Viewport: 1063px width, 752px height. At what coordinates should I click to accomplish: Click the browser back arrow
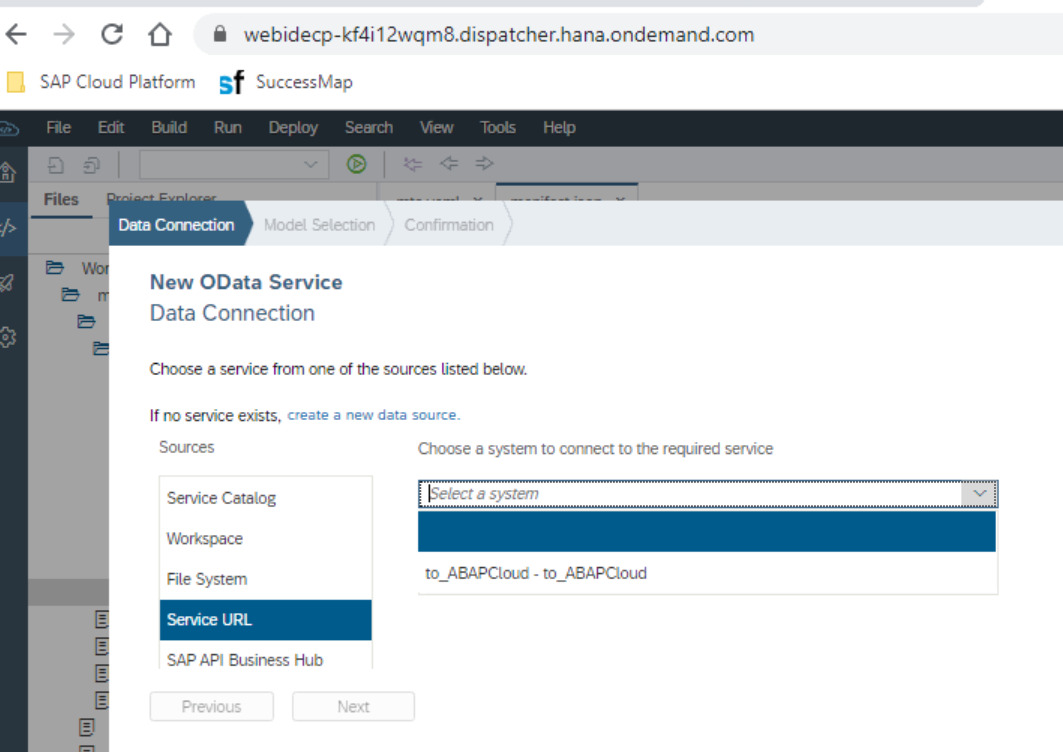click(16, 34)
